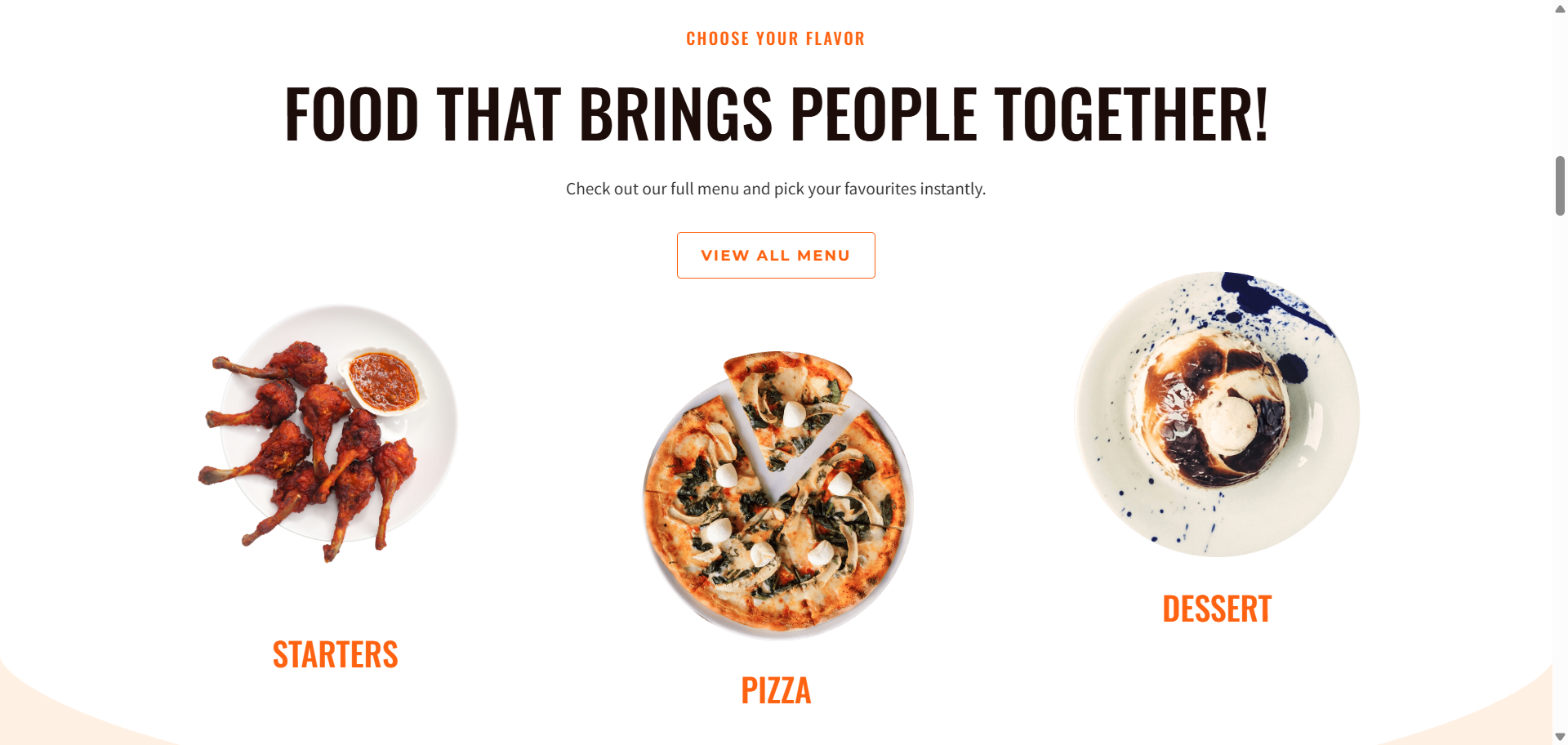Click the View All Menu button
The height and width of the screenshot is (745, 1568).
pos(776,255)
